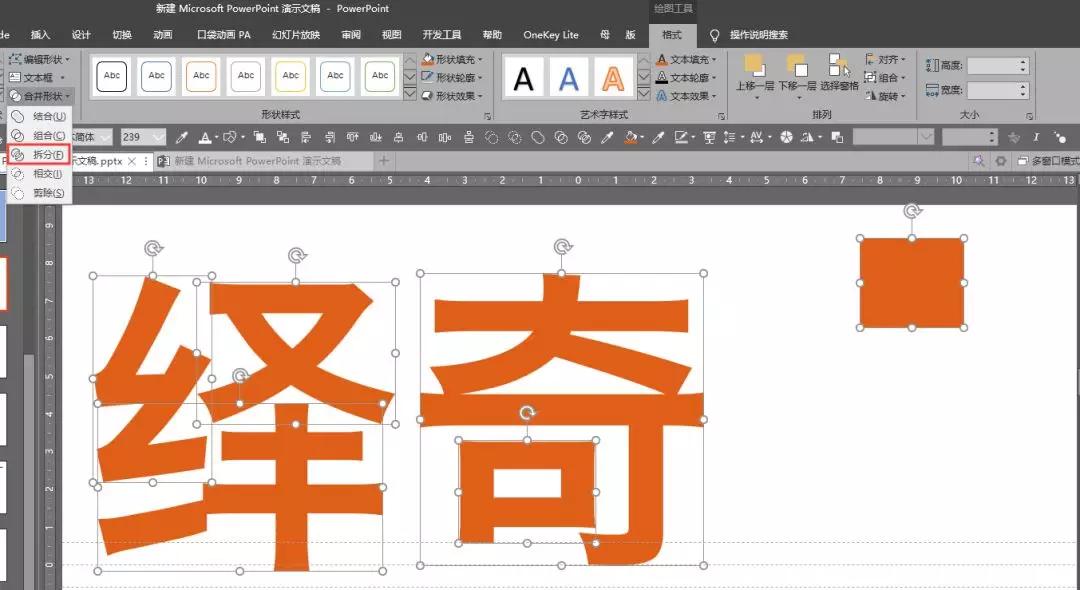Open the 大小 group dialog launcher
The height and width of the screenshot is (590, 1080).
(x=1029, y=116)
